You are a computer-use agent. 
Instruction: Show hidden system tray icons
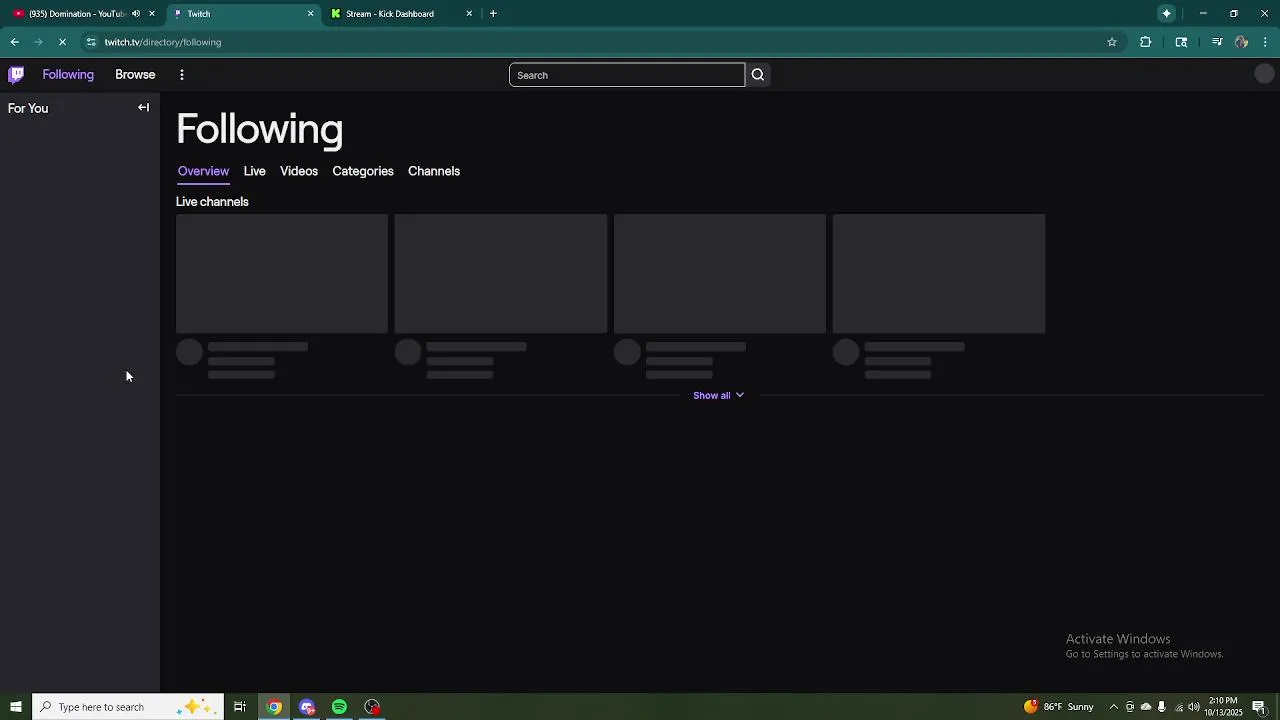click(1114, 707)
